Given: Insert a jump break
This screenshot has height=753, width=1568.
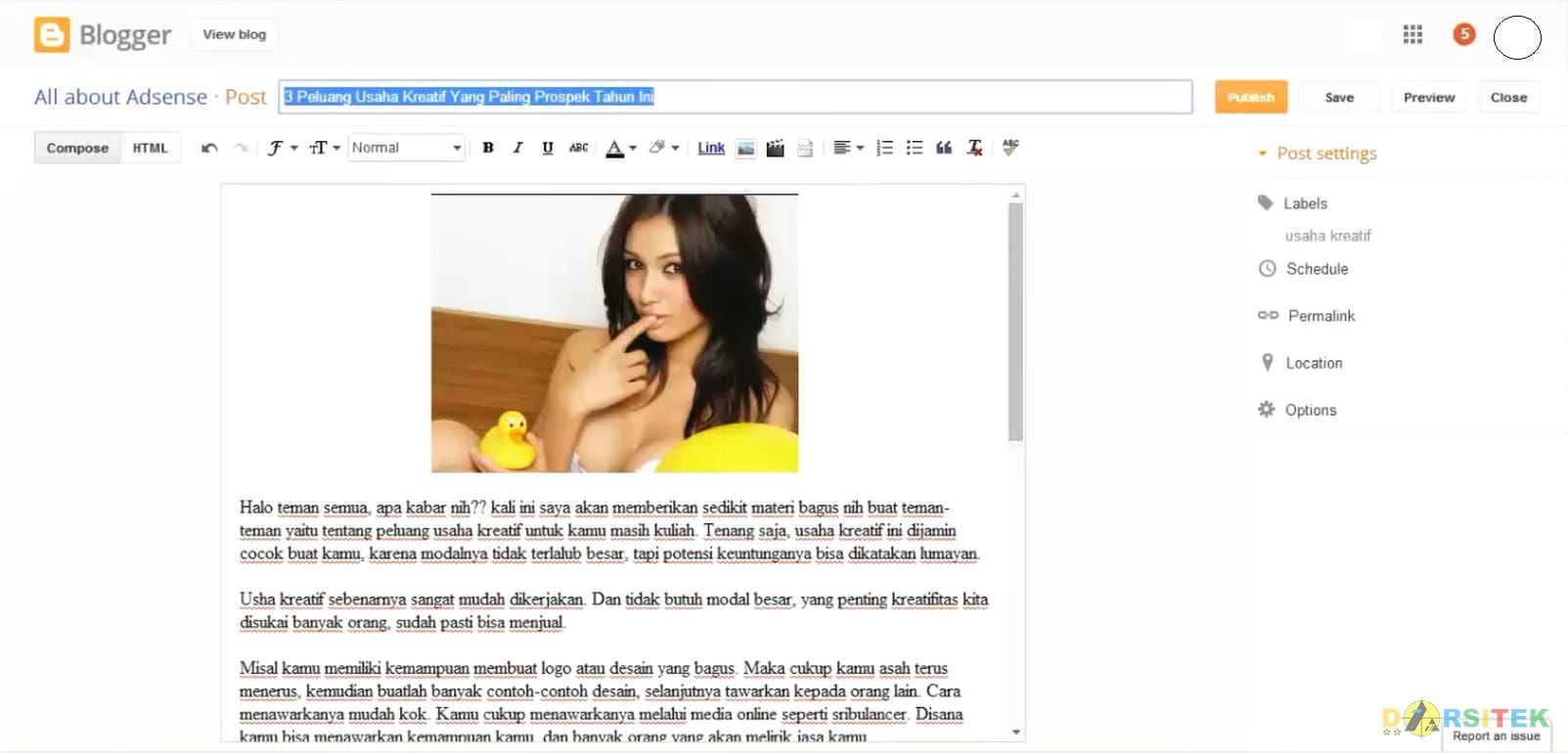Looking at the screenshot, I should coord(805,149).
